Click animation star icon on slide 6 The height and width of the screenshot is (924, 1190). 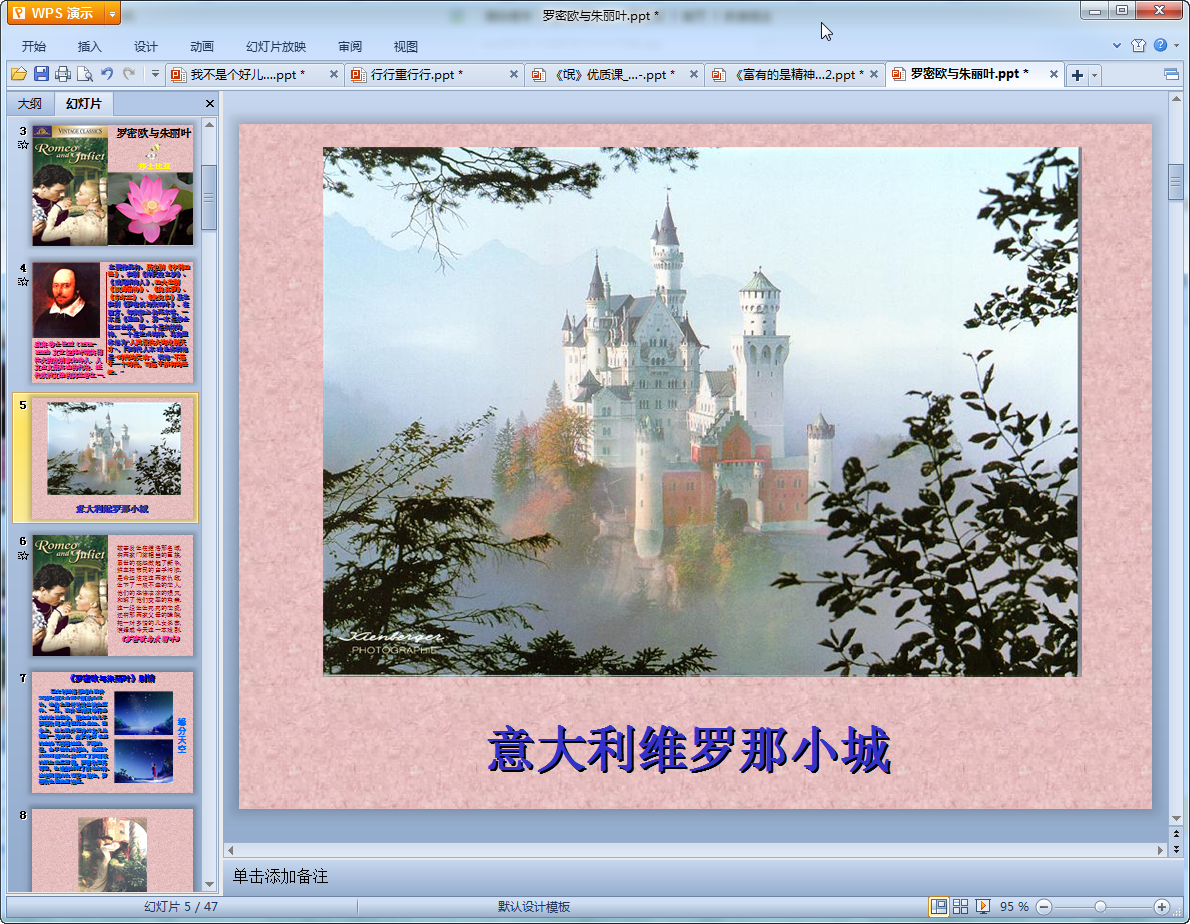tap(23, 555)
